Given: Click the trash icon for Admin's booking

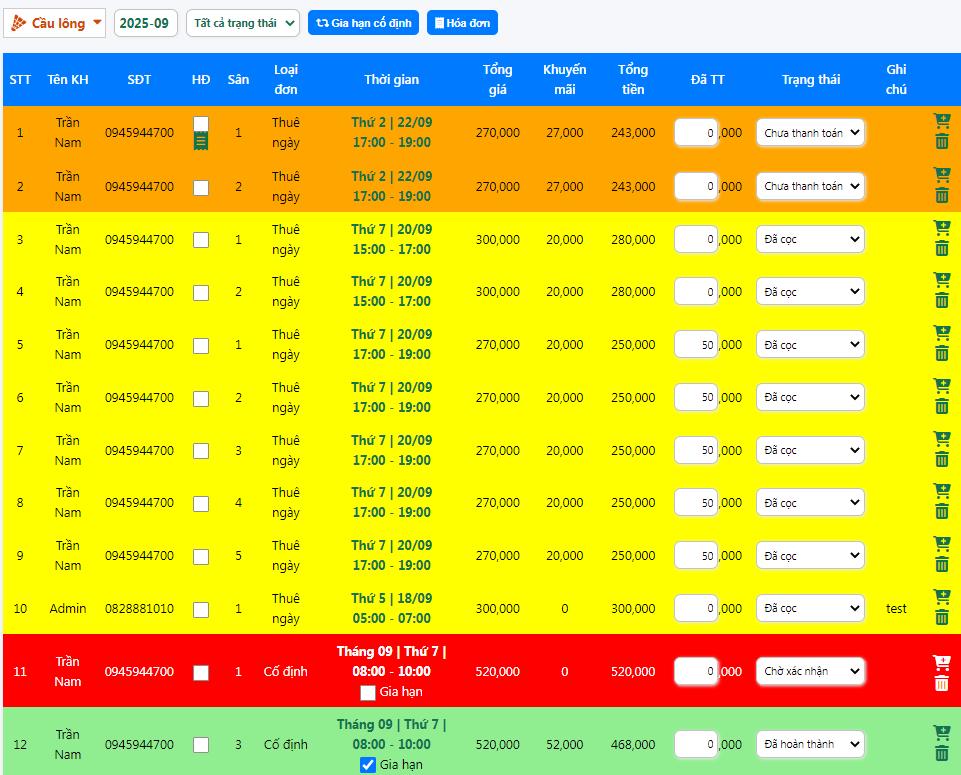Looking at the screenshot, I should tap(941, 618).
